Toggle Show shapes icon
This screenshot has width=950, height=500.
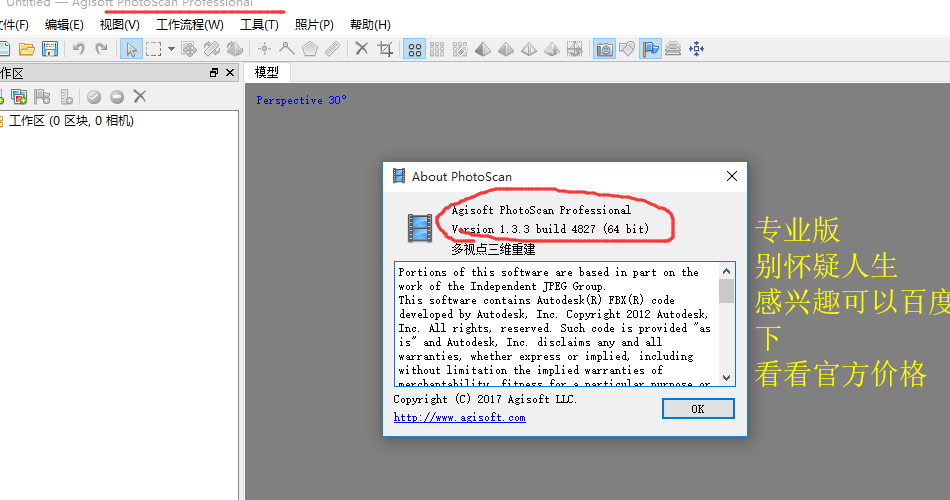click(627, 49)
